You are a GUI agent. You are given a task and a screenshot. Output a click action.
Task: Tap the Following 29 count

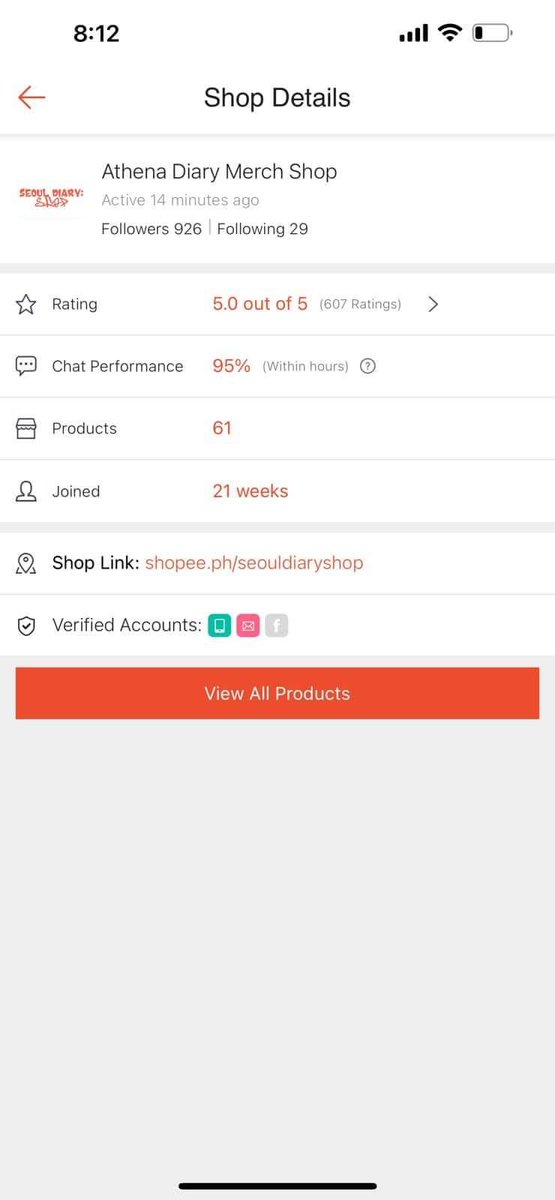(262, 229)
